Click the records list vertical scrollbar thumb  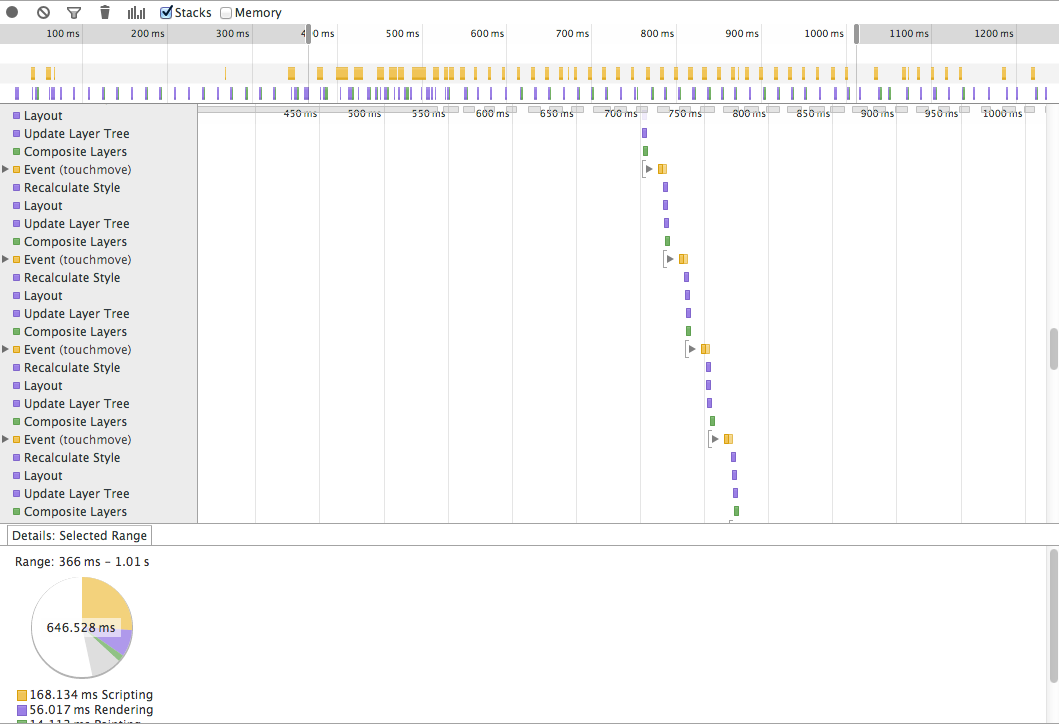[1053, 348]
